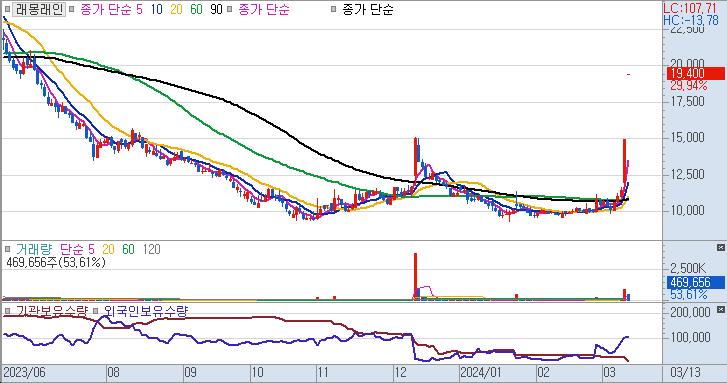The image size is (727, 383).
Task: Click the blue 469,656 volume tag
Action: [695, 282]
